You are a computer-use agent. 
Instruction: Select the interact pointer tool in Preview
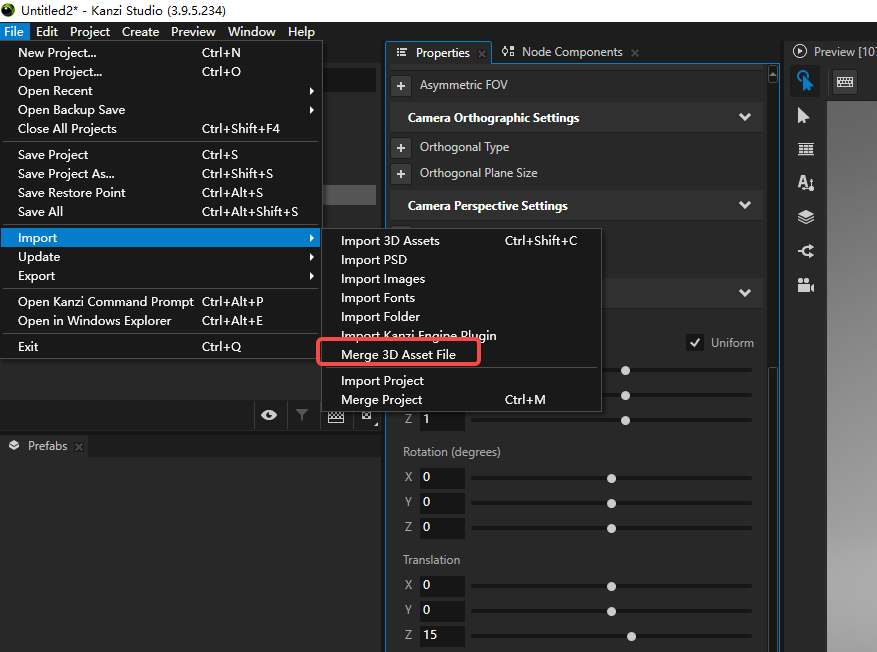tap(805, 81)
